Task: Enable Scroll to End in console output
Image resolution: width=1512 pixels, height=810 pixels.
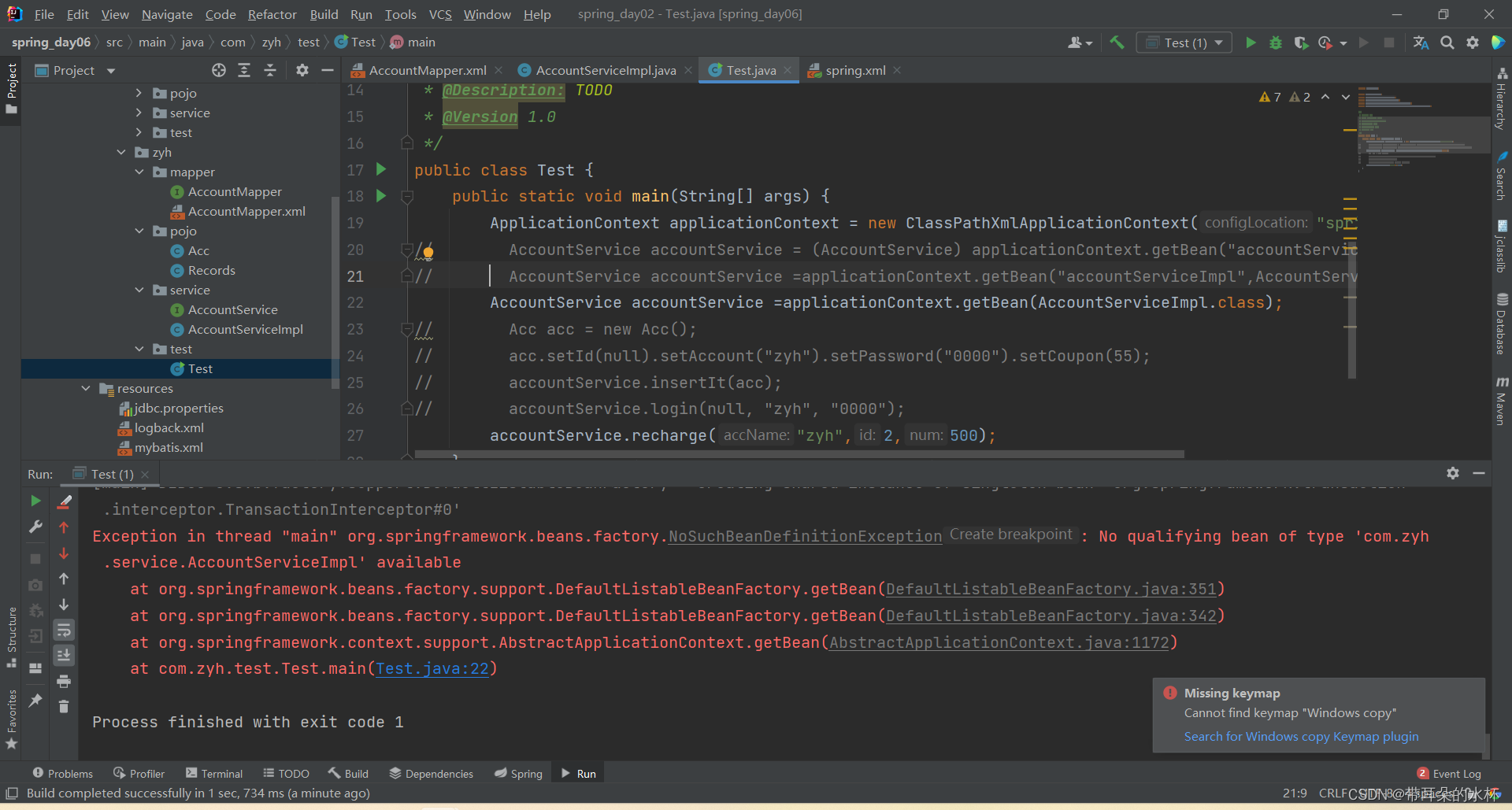Action: pos(65,655)
